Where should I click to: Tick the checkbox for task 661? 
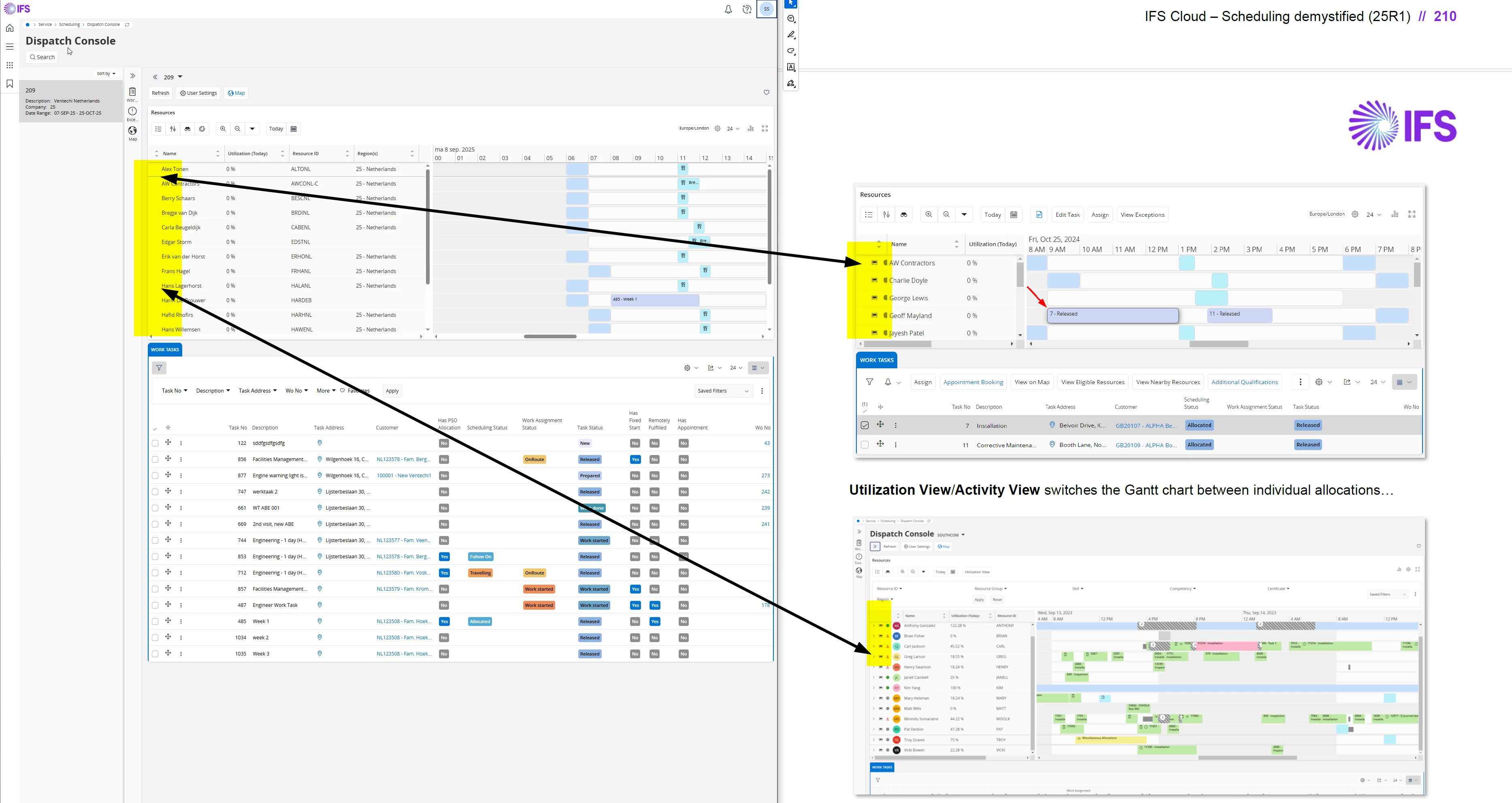pos(155,508)
